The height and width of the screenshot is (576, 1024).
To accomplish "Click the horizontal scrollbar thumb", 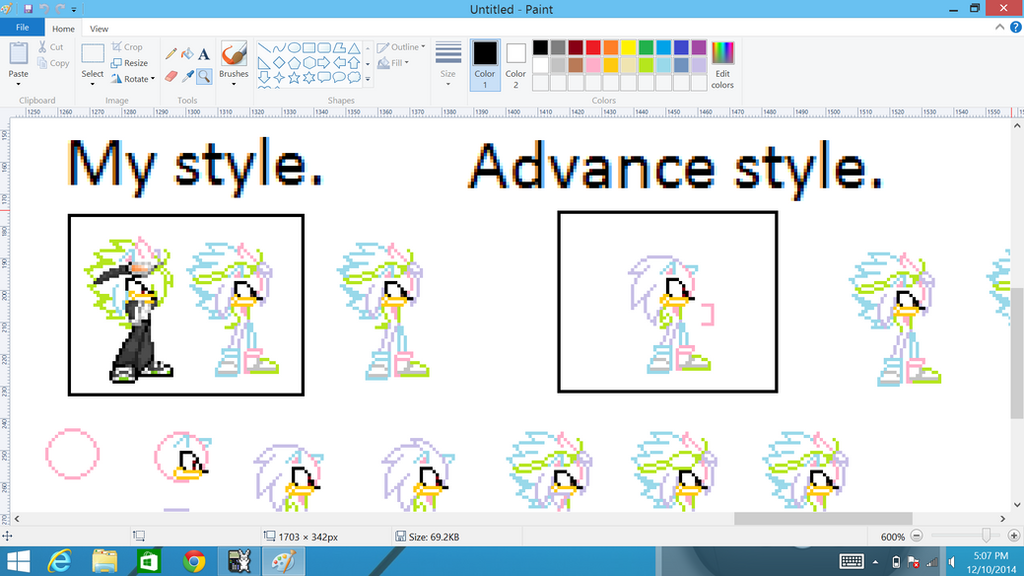I will [x=823, y=519].
